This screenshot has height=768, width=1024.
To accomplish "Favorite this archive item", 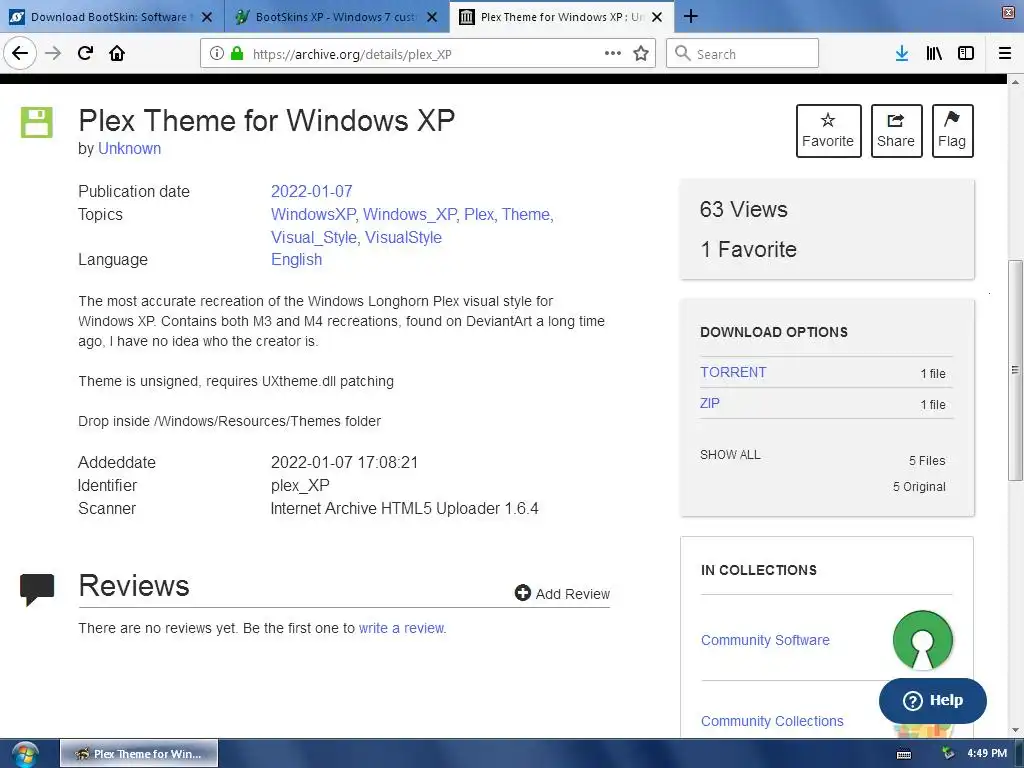I will [828, 131].
